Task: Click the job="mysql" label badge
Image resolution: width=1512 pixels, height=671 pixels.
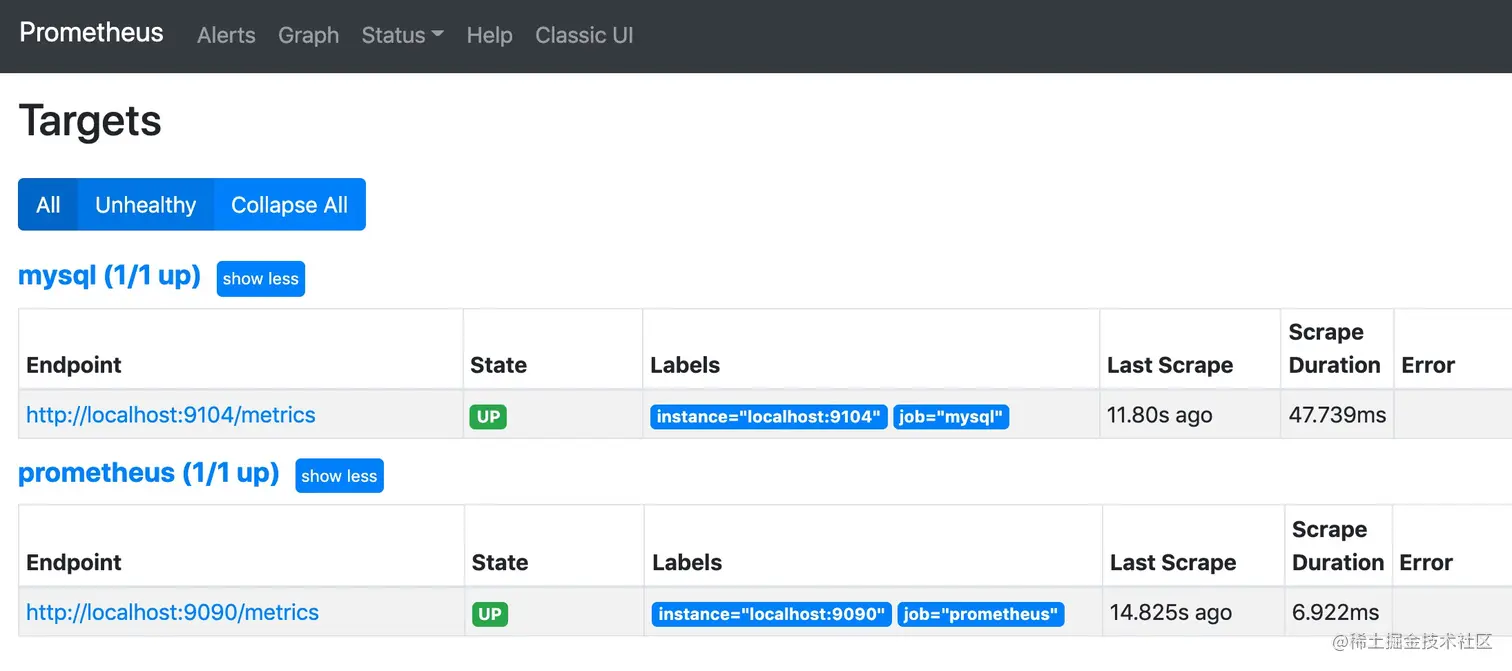Action: coord(951,417)
